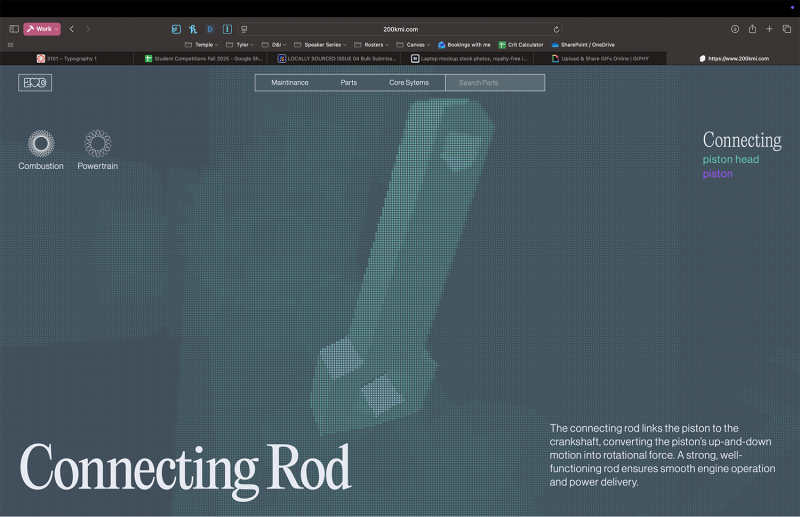This screenshot has width=800, height=517.
Task: Open Crit Calculator bookmark
Action: [521, 45]
